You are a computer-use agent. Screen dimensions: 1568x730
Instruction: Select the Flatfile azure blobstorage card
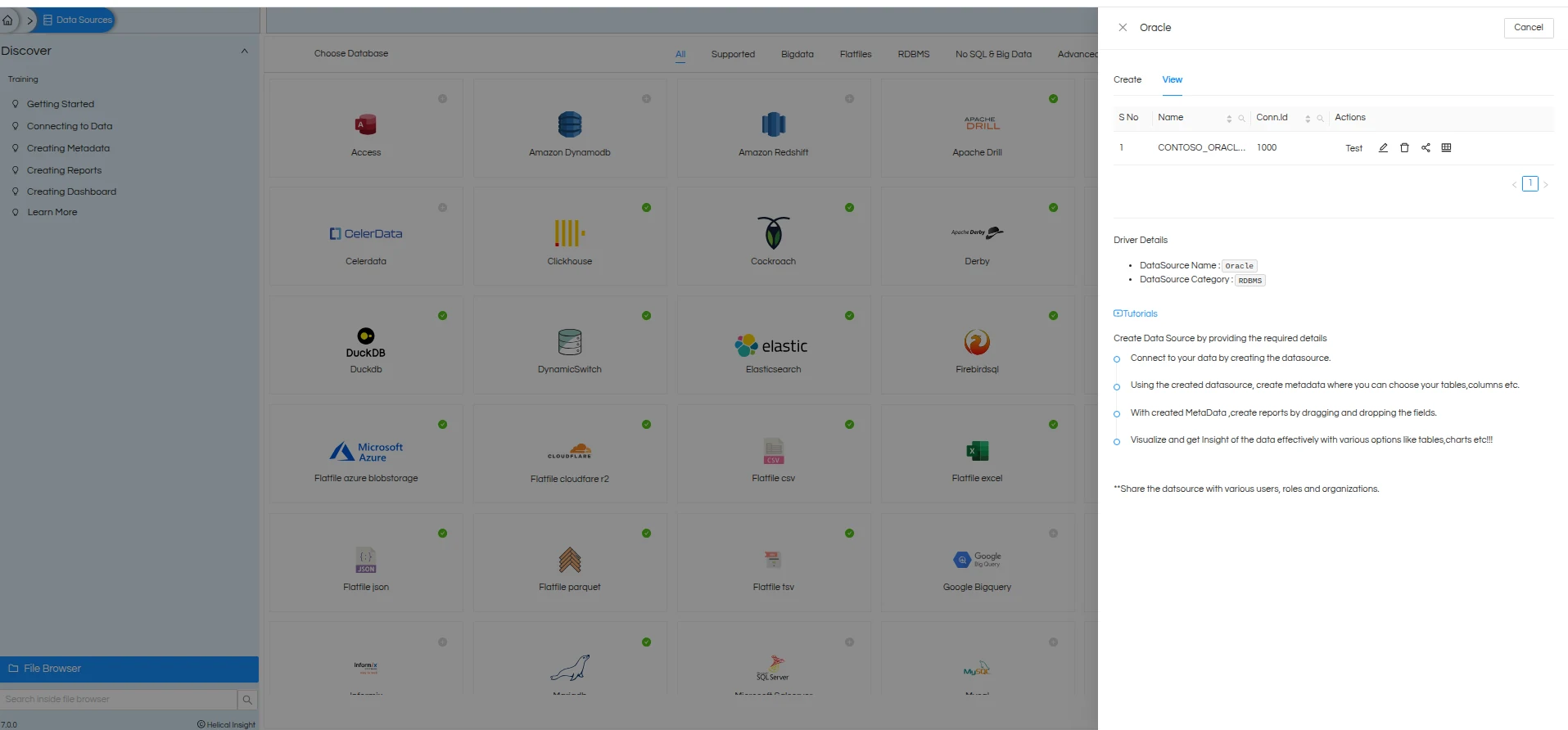(366, 454)
